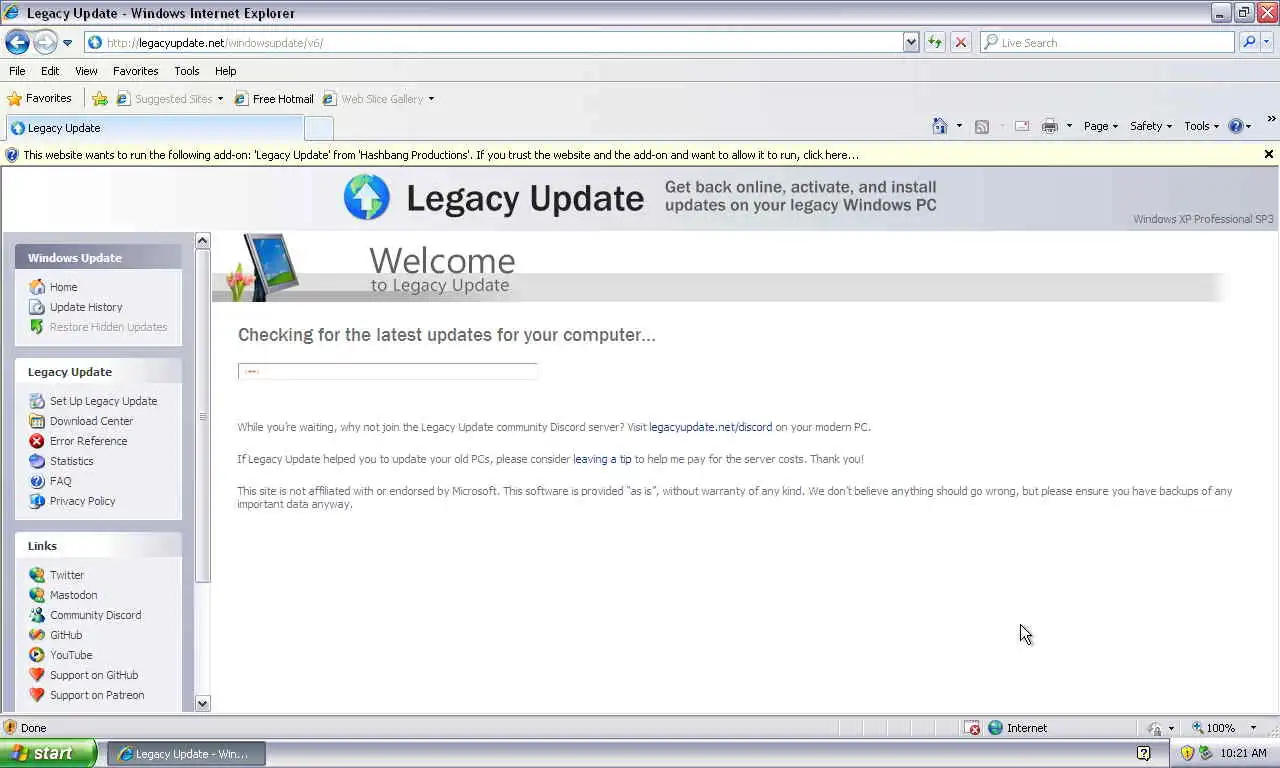Open the recent pages dropdown arrow

tap(67, 43)
